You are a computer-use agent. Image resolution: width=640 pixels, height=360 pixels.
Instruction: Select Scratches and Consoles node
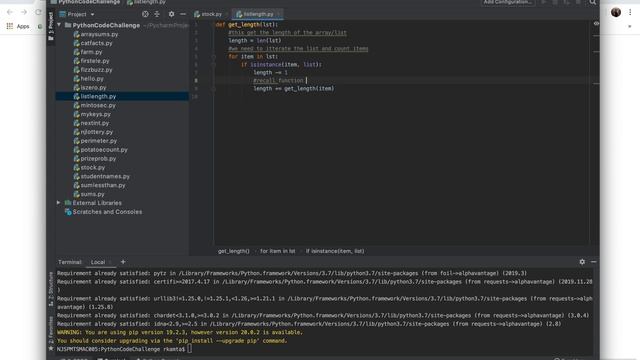(x=107, y=212)
